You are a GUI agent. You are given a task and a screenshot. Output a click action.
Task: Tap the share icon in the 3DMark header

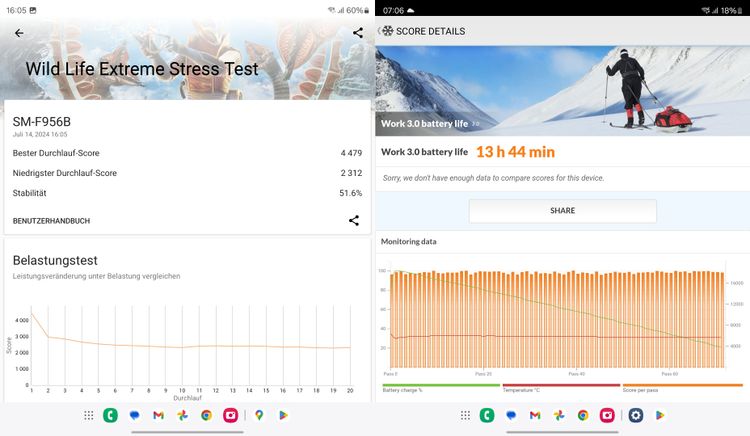pos(357,33)
